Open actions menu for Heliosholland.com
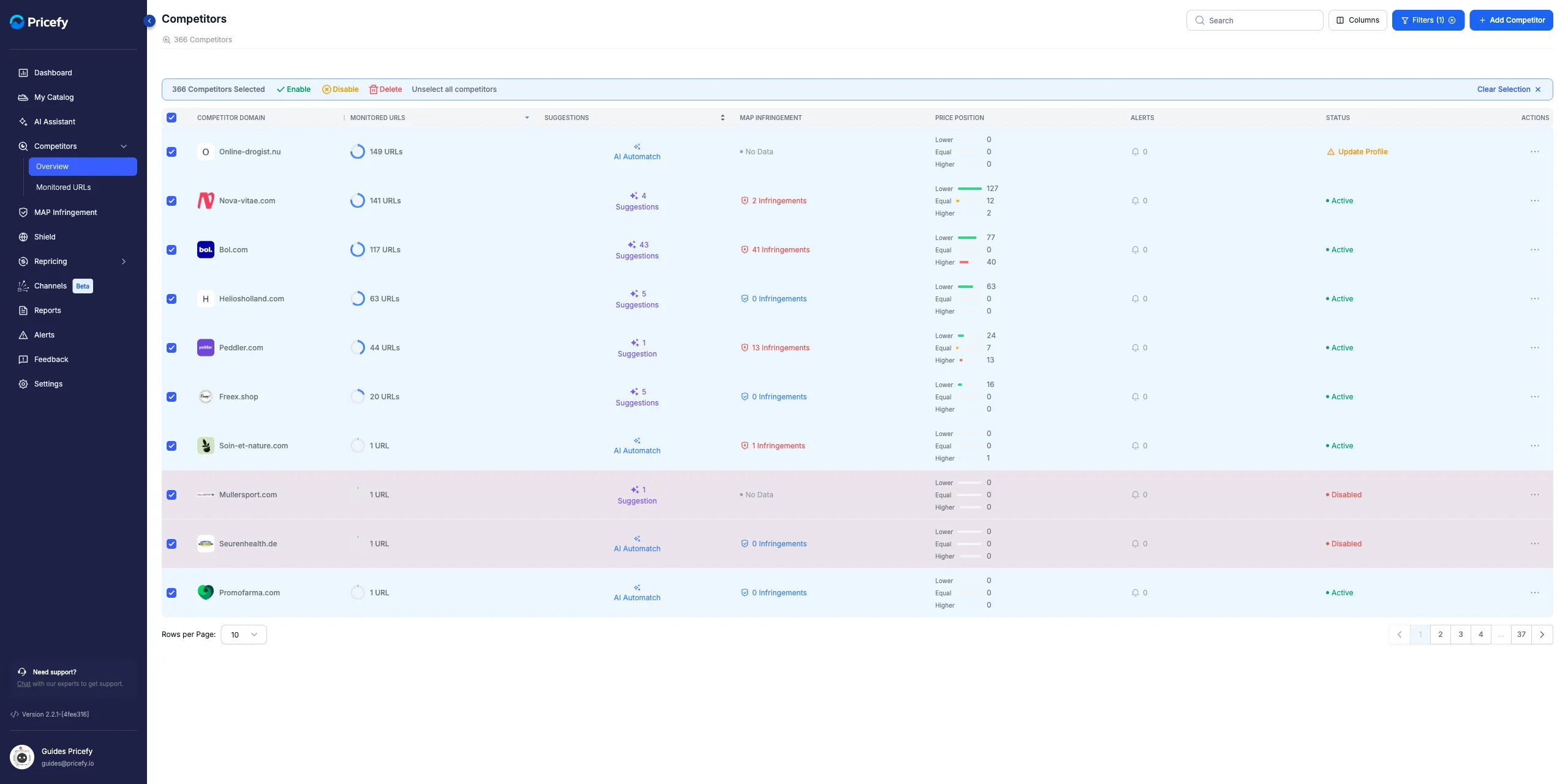Viewport: 1568px width, 784px height. (x=1534, y=299)
